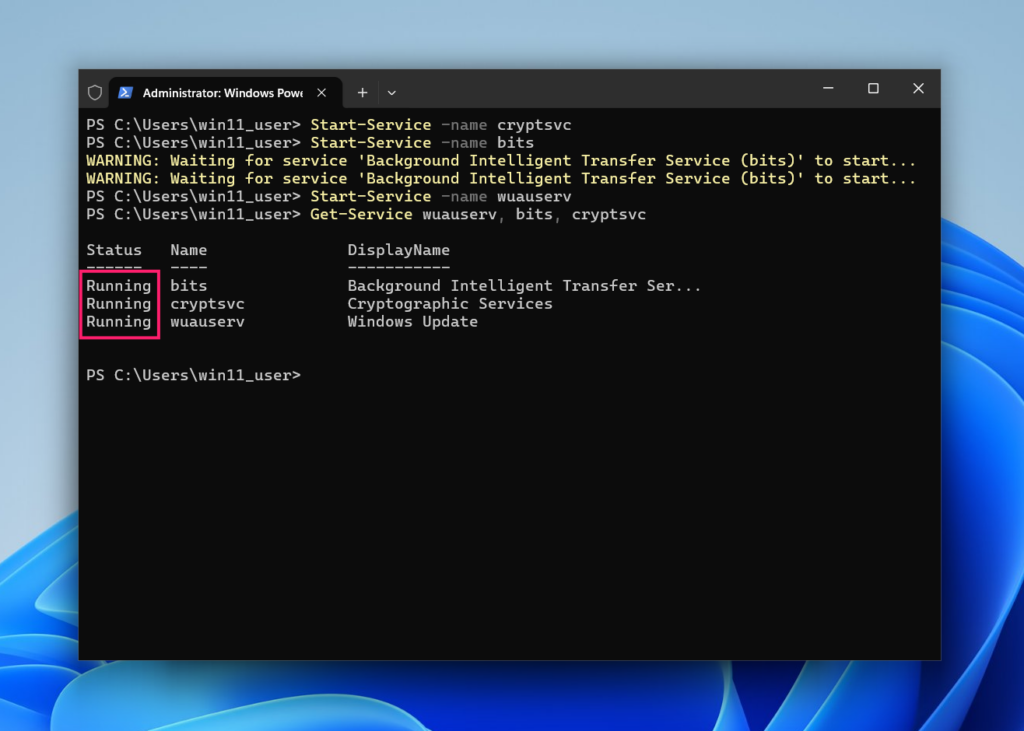1024x731 pixels.
Task: Minimize the Terminal window
Action: coord(828,88)
